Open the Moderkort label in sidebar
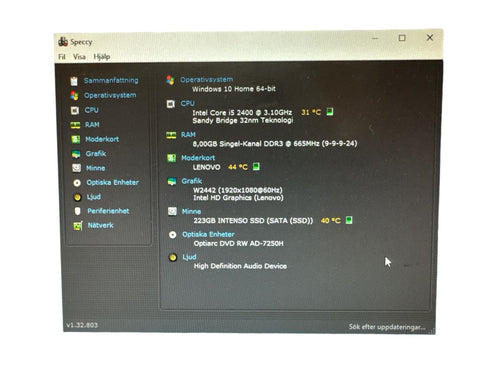 tap(102, 139)
